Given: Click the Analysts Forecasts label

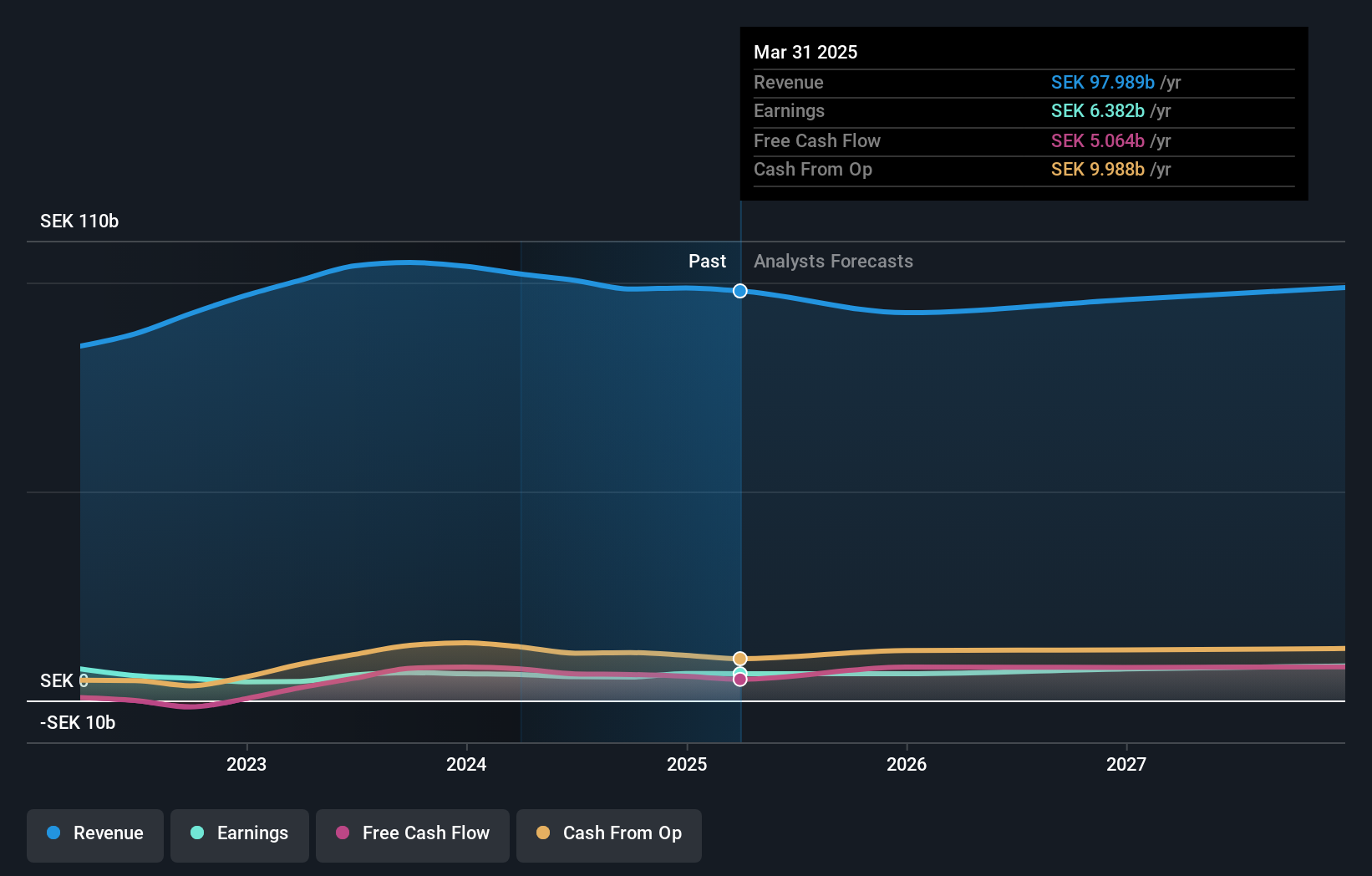Looking at the screenshot, I should click(833, 261).
